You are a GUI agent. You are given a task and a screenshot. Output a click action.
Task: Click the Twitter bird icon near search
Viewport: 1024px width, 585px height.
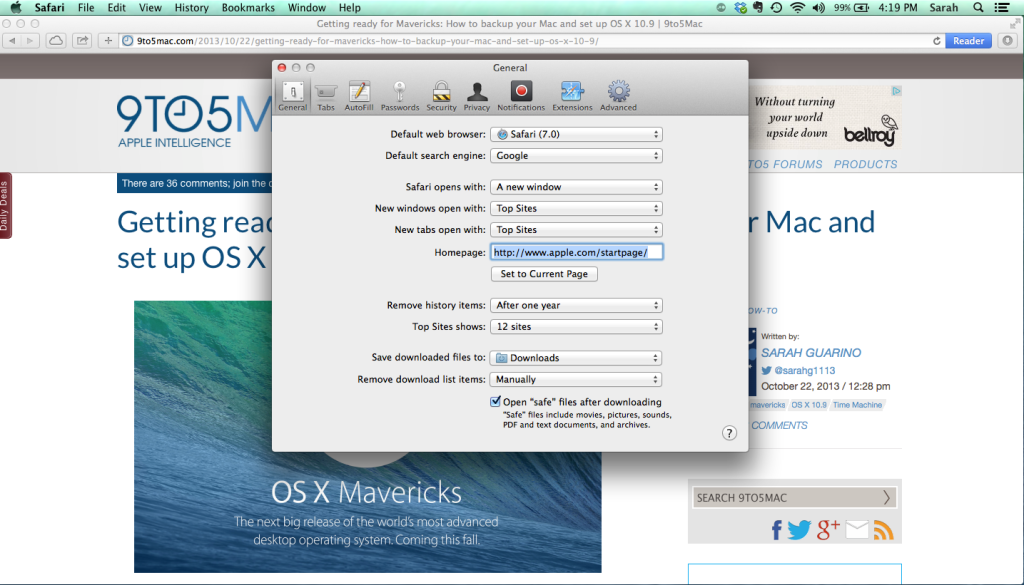(799, 530)
